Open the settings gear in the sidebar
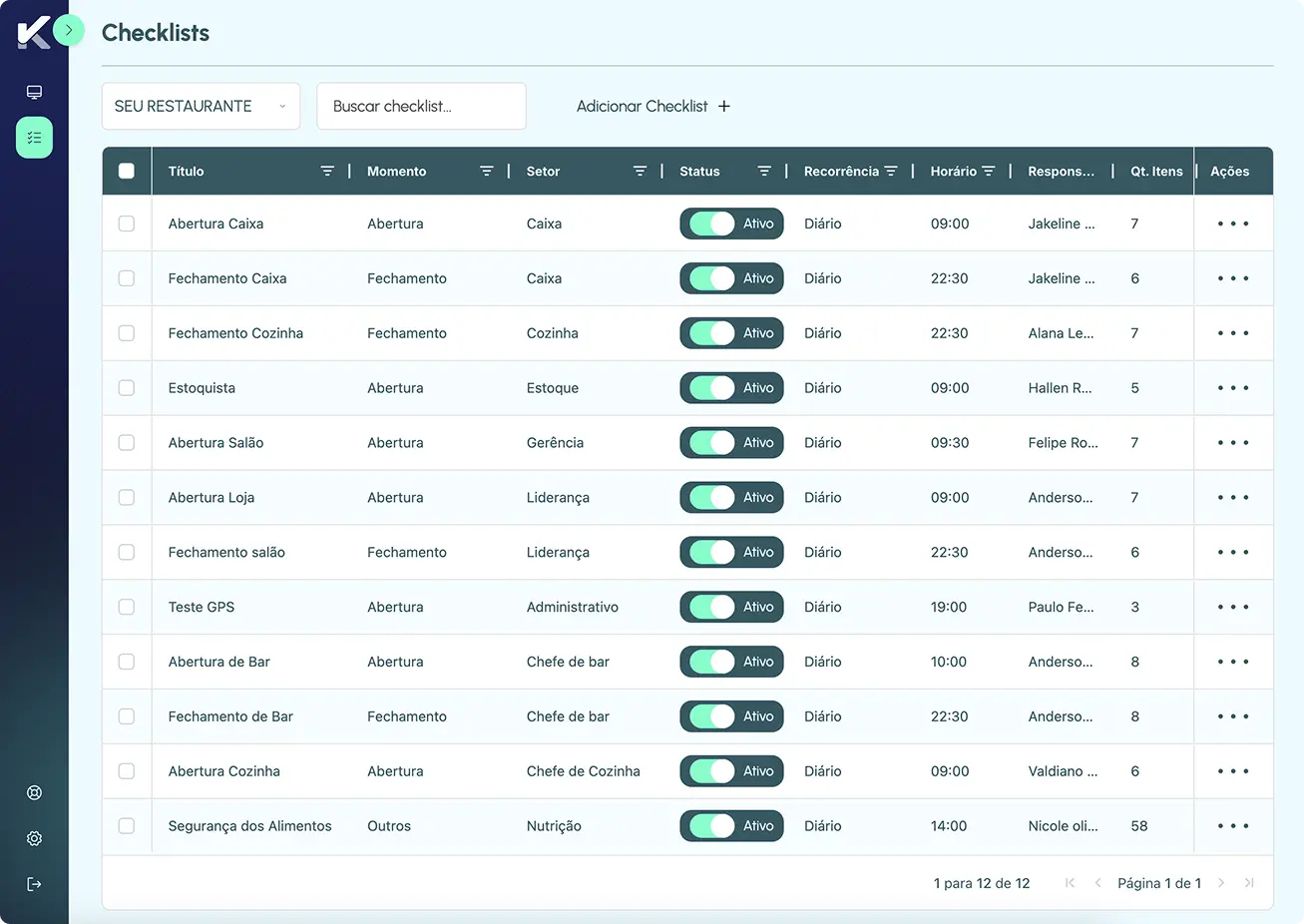The image size is (1304, 924). pyautogui.click(x=34, y=838)
